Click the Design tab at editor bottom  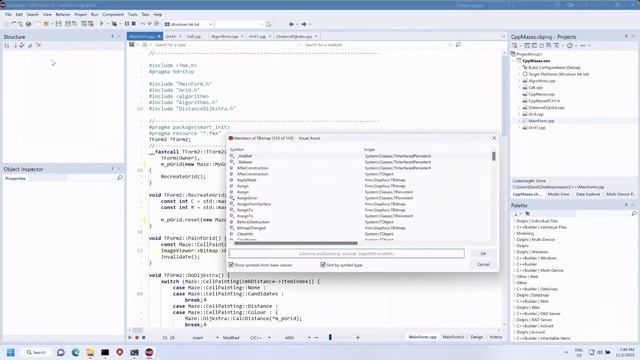point(476,337)
